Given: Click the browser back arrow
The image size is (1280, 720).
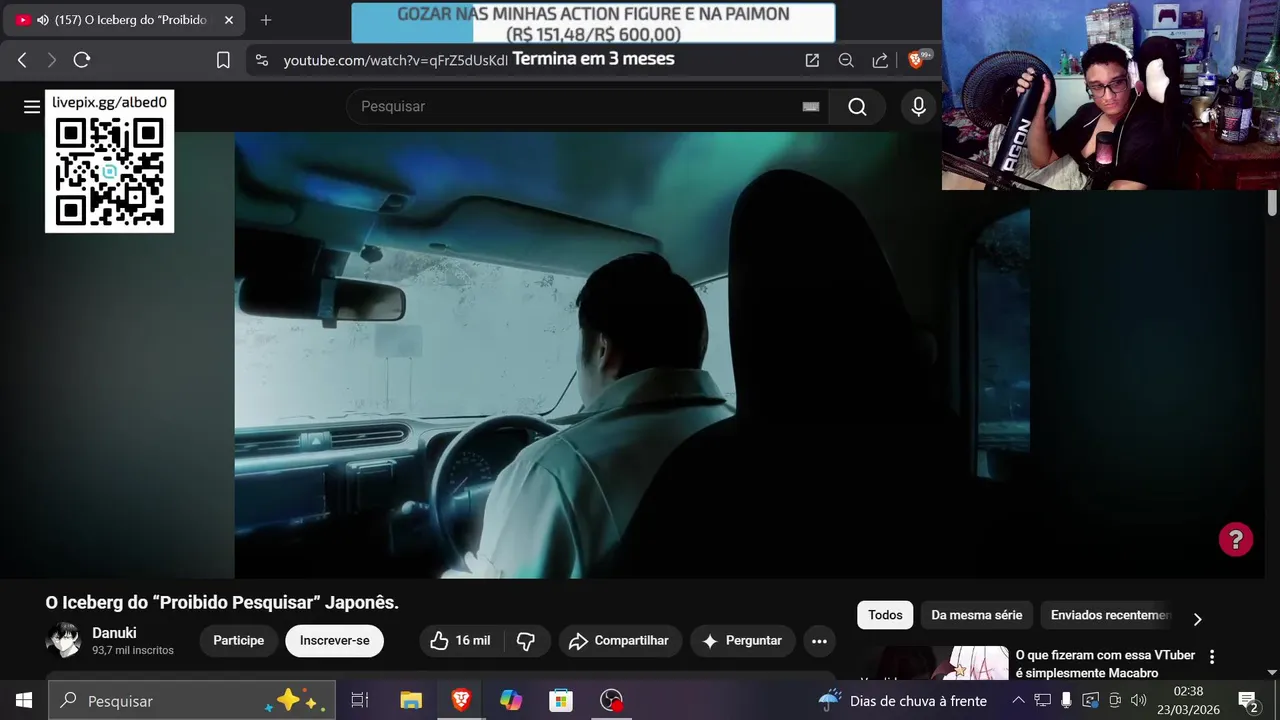Looking at the screenshot, I should [x=22, y=60].
